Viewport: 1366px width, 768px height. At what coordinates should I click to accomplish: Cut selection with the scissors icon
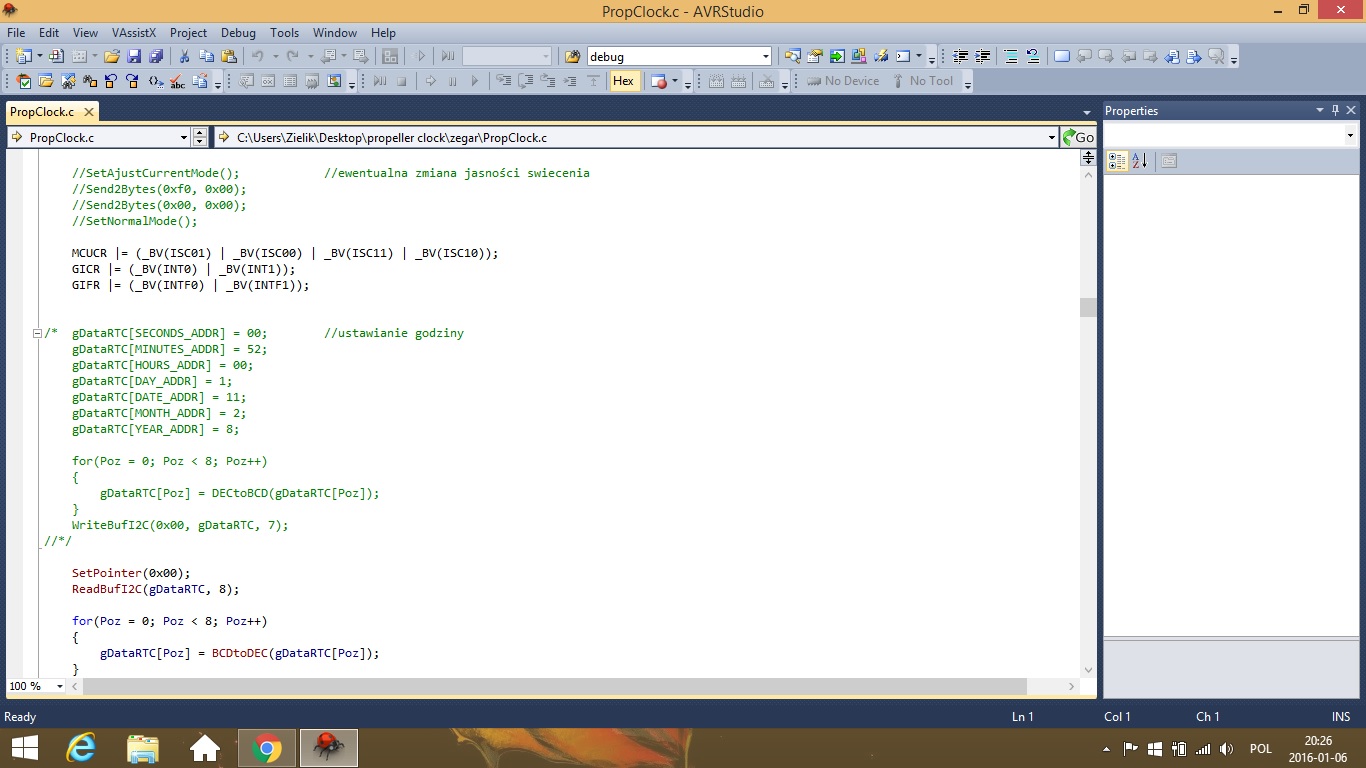click(184, 56)
